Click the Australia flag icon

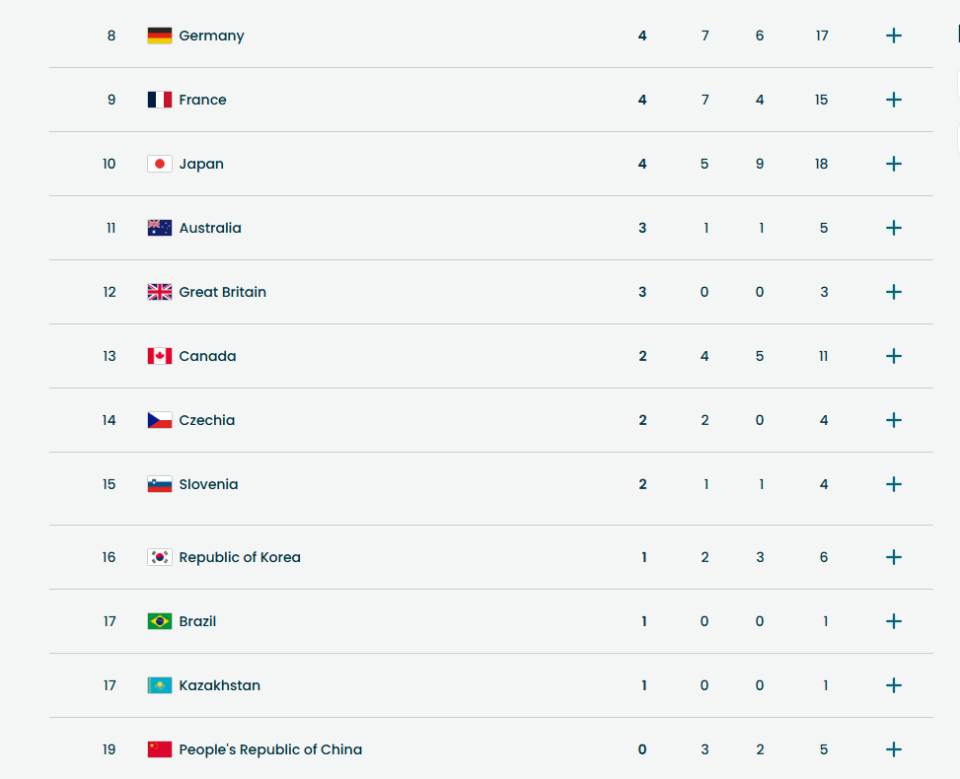[159, 228]
